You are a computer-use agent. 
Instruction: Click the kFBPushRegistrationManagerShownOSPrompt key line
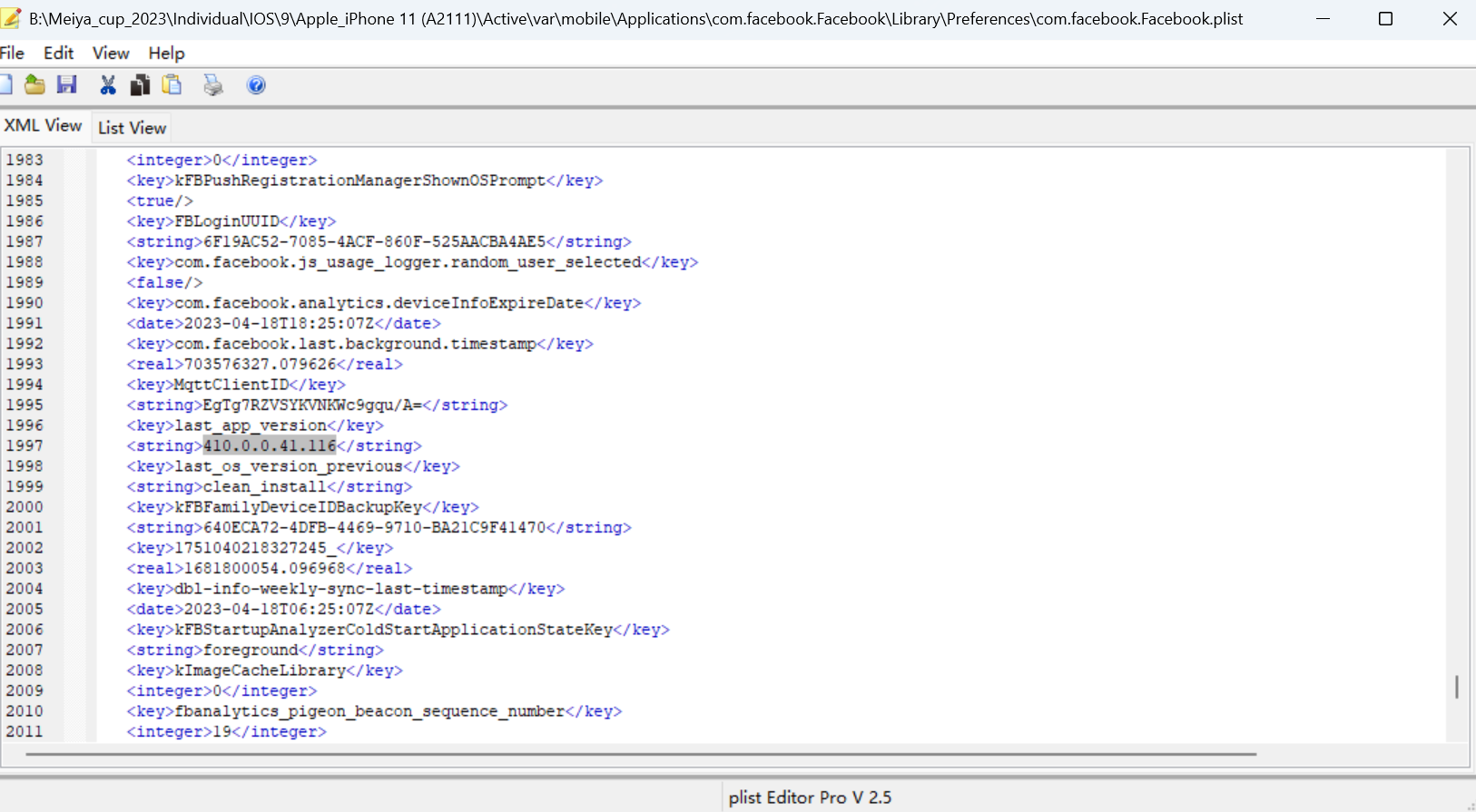tap(365, 181)
